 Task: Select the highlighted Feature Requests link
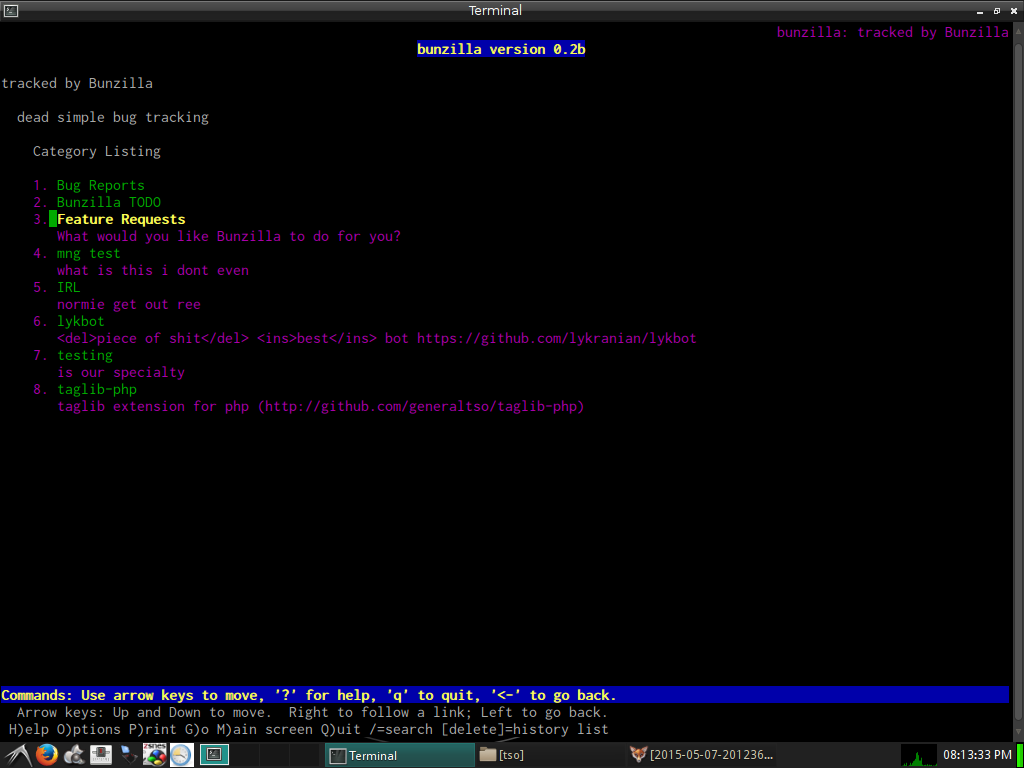(x=121, y=219)
